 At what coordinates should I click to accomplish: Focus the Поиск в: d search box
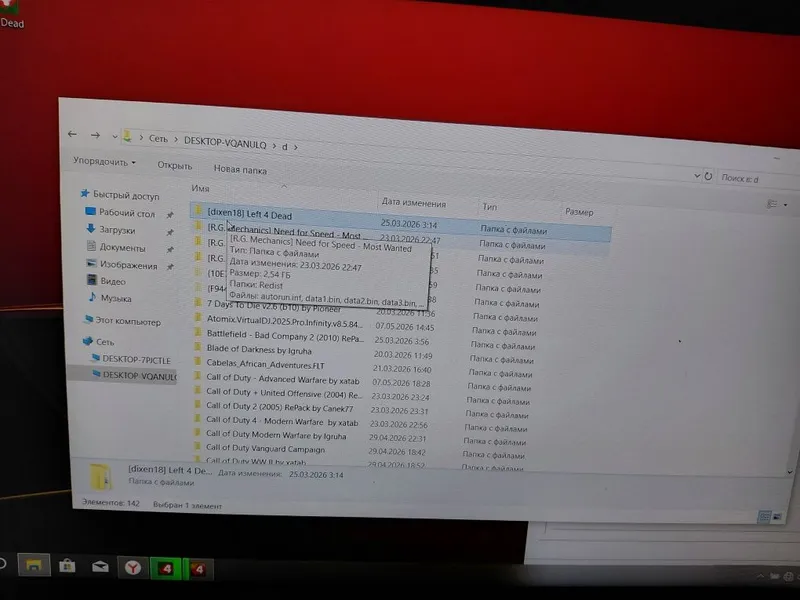758,179
